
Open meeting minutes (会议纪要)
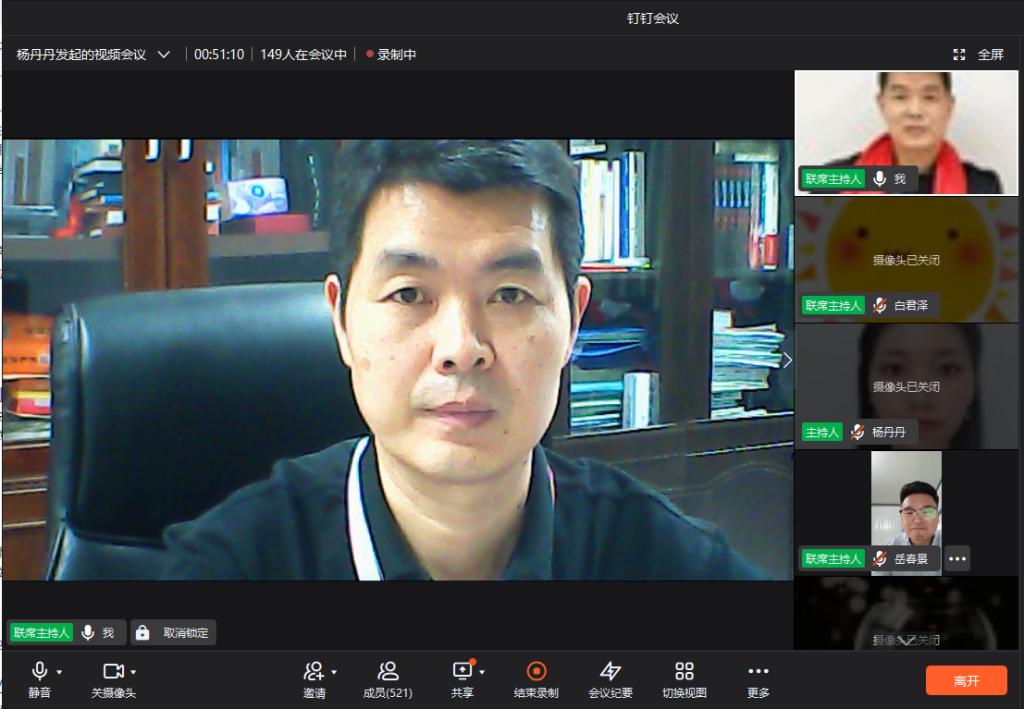click(610, 671)
